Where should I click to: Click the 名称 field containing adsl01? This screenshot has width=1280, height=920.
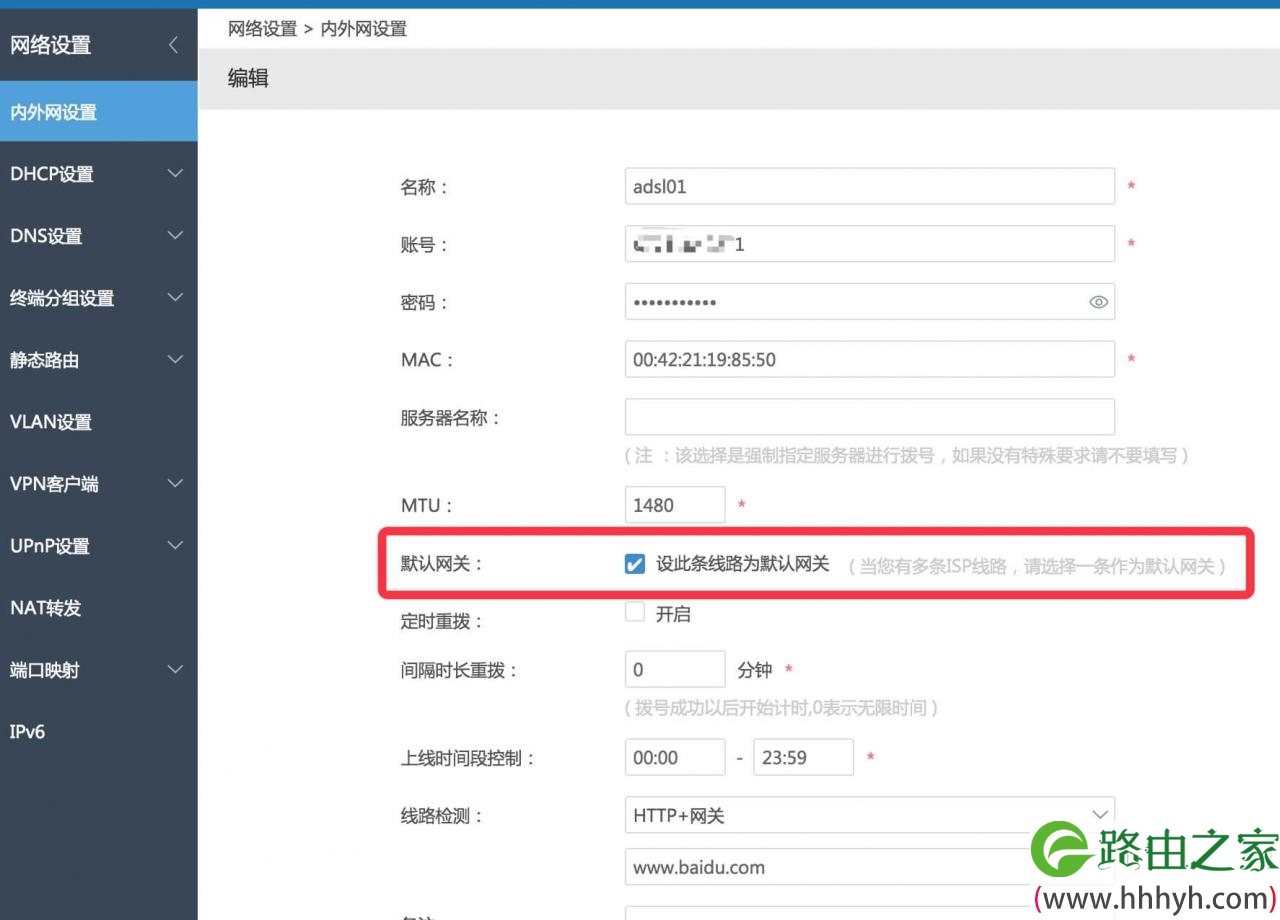(869, 186)
